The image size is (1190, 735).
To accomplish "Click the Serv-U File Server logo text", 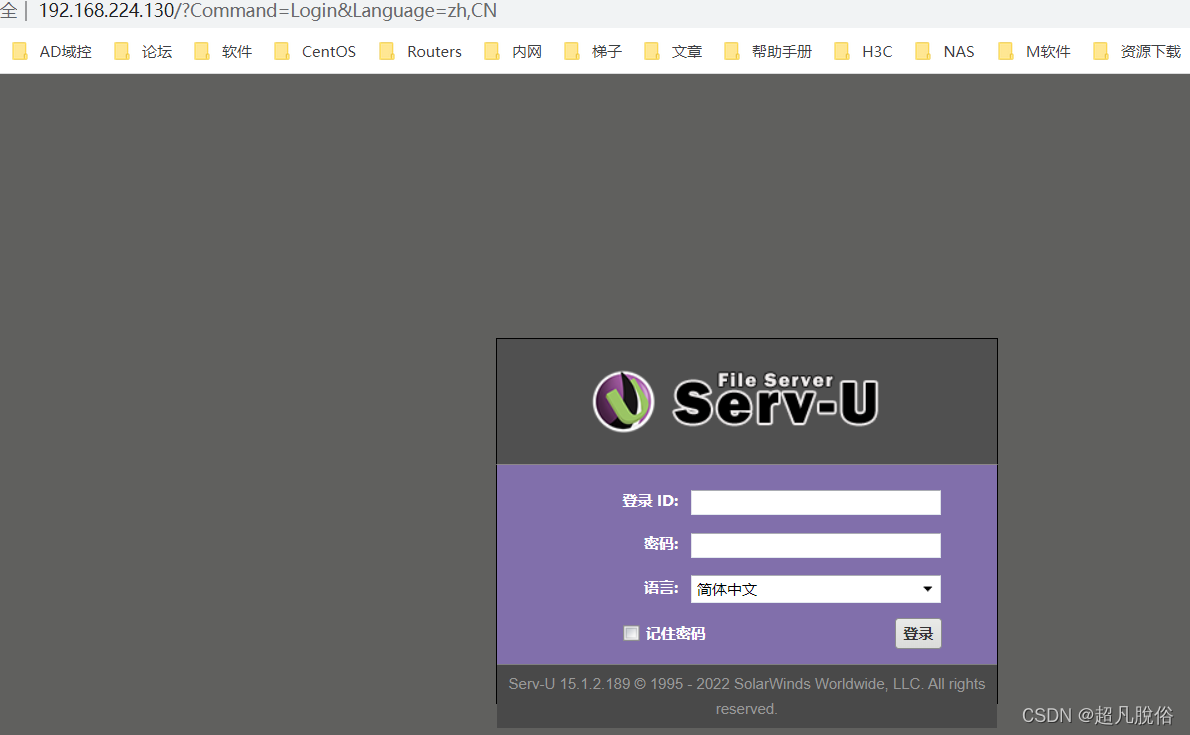I will point(776,399).
